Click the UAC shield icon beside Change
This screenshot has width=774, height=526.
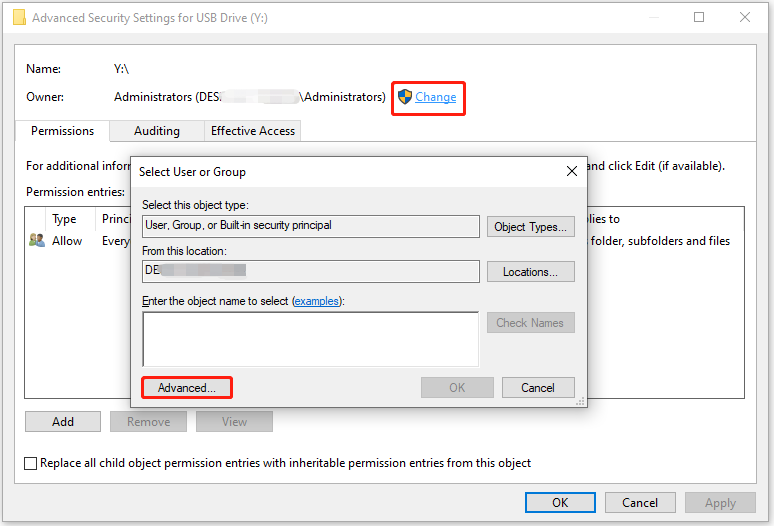[x=405, y=97]
